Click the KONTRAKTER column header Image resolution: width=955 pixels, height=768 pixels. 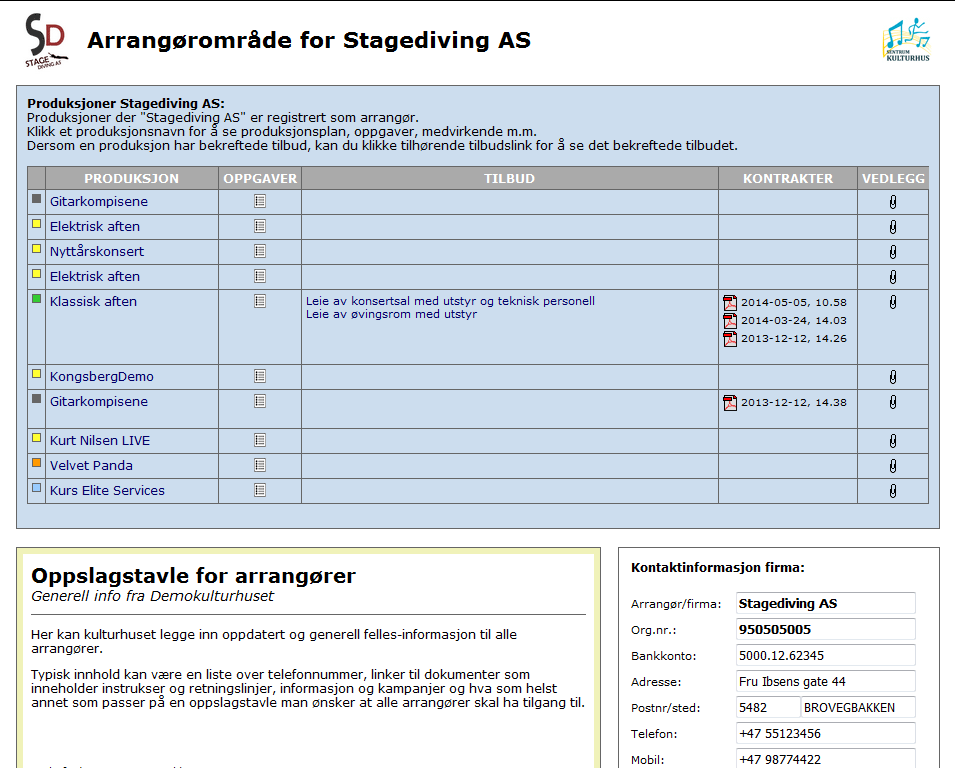(788, 178)
